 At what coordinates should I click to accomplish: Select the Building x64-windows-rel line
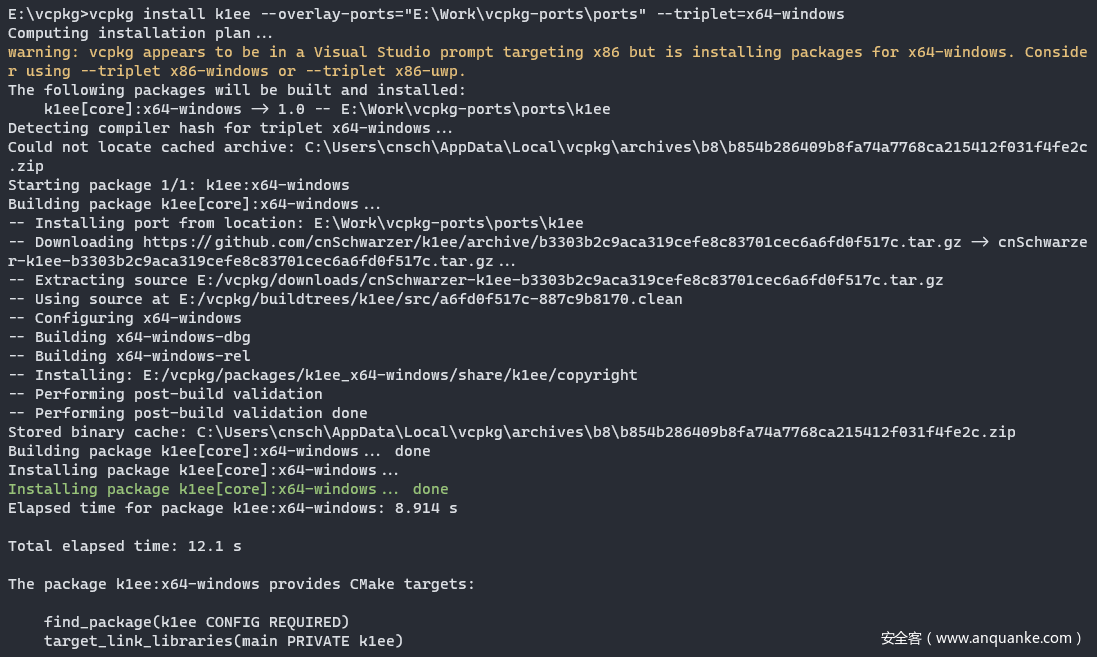tap(129, 356)
